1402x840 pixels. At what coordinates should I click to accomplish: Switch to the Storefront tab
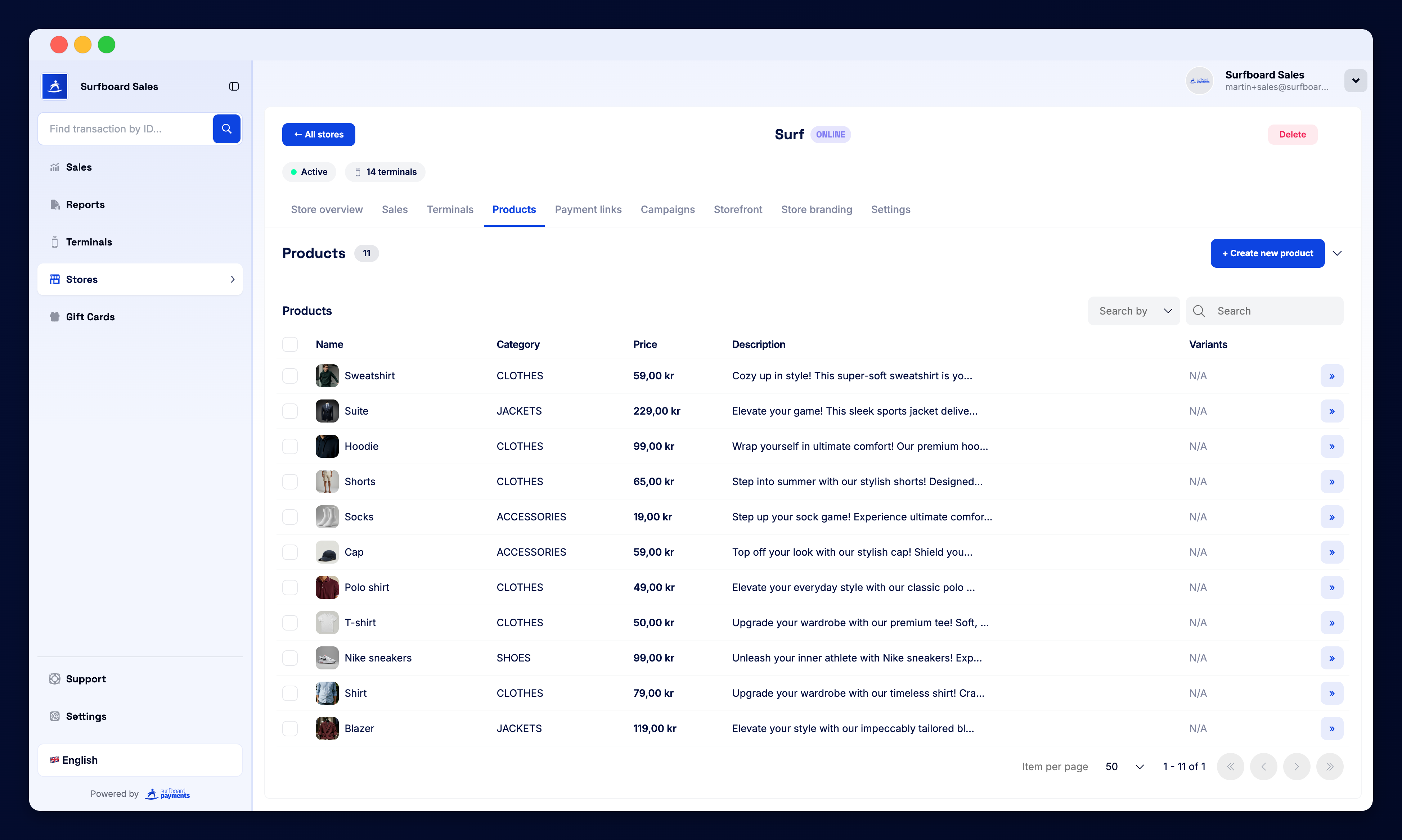[738, 209]
